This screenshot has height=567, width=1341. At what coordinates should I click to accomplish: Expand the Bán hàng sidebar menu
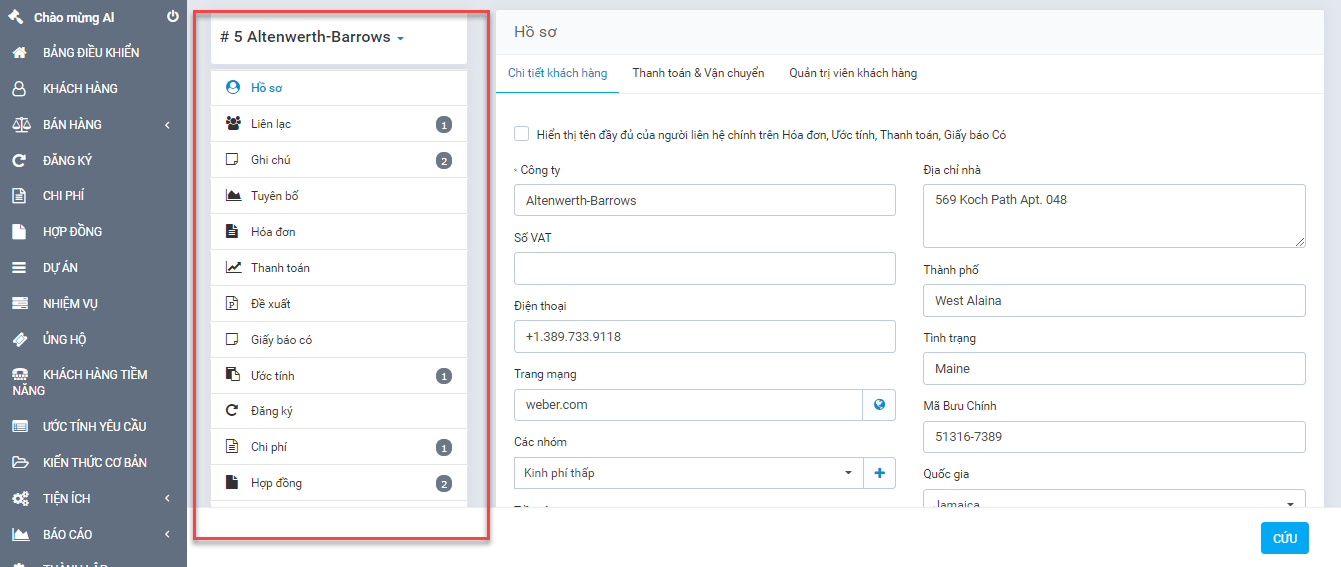coord(92,125)
